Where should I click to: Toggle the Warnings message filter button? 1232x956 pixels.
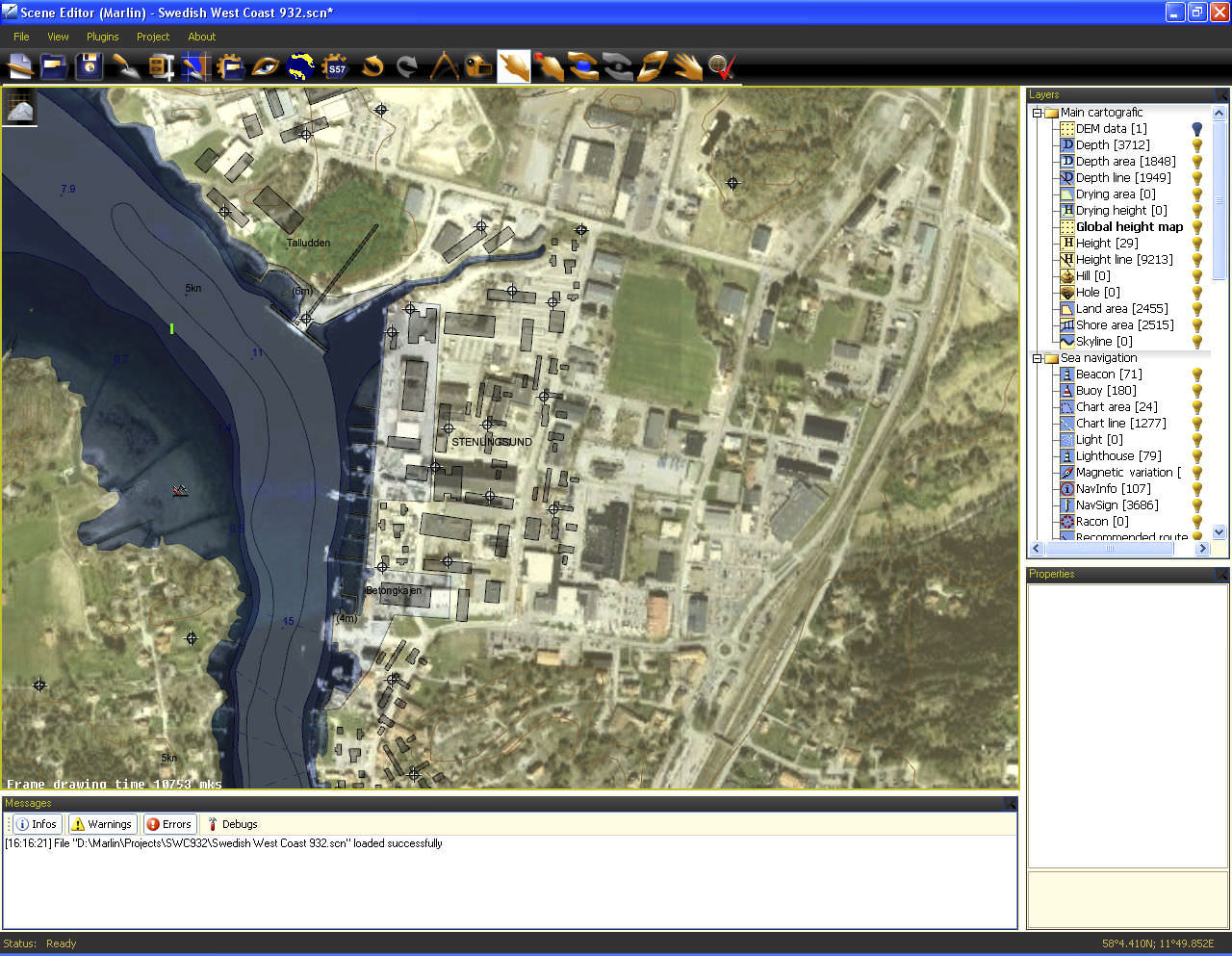[x=102, y=824]
